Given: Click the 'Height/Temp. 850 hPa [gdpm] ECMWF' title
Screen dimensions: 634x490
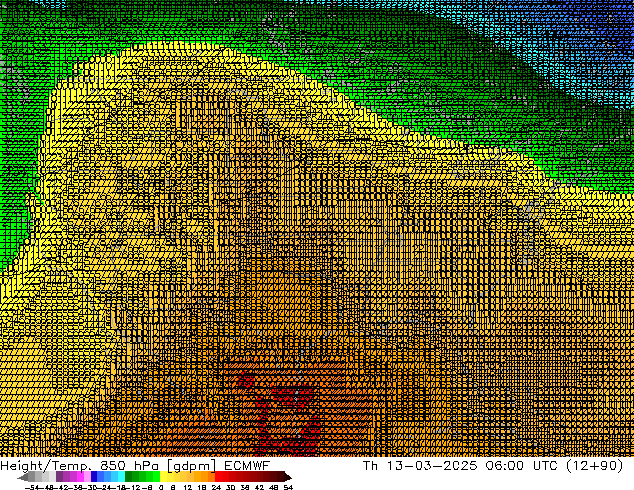Looking at the screenshot, I should (135, 466).
